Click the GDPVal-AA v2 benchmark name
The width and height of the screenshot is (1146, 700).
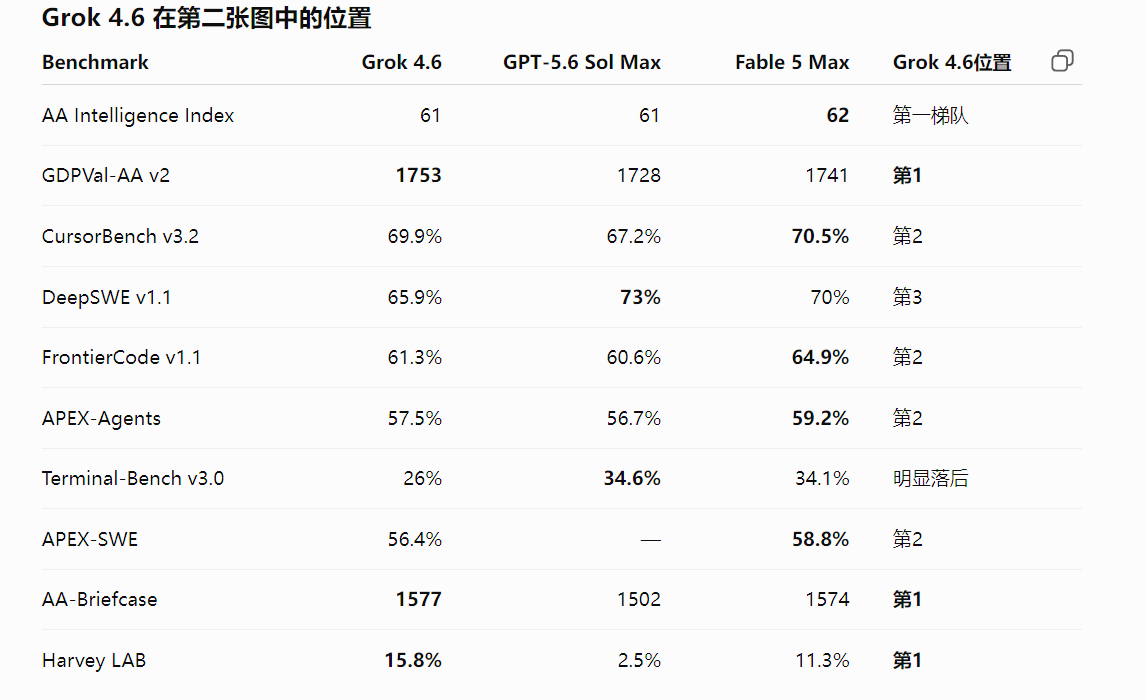(x=106, y=175)
